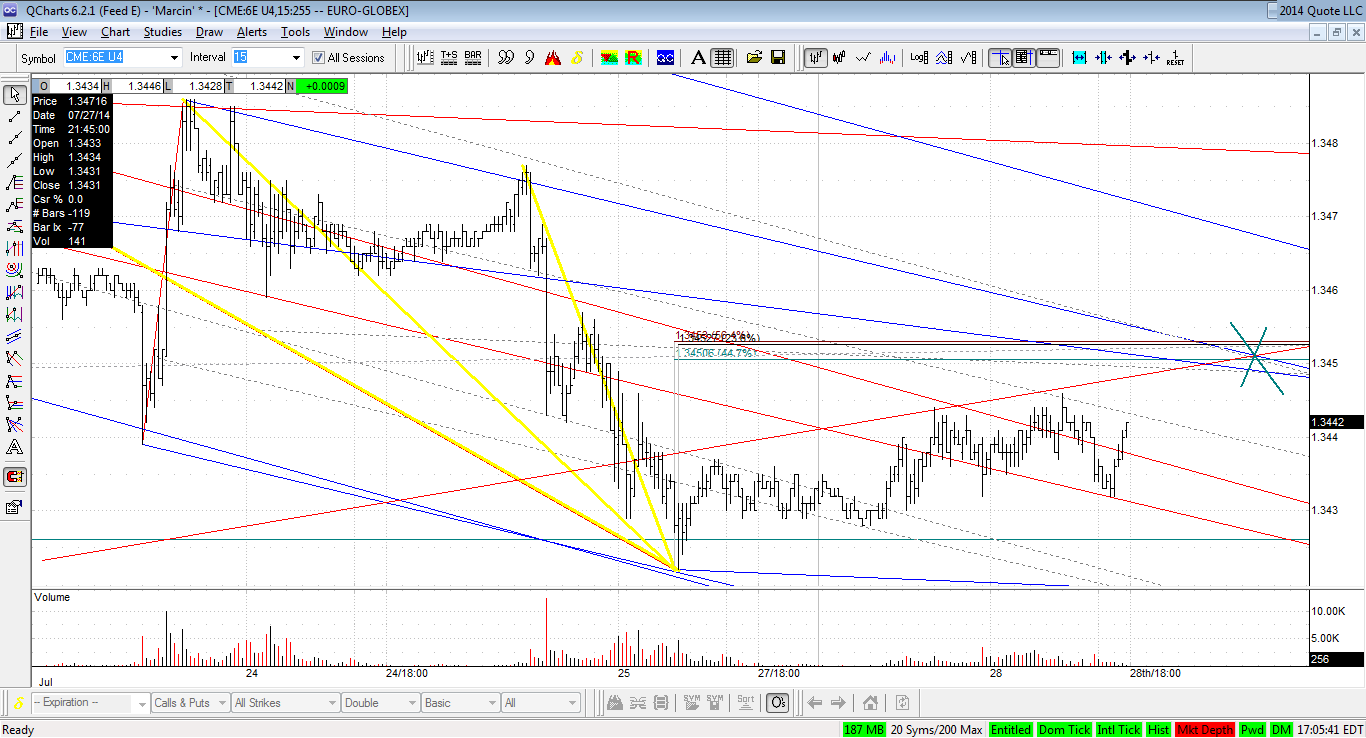Viewport: 1366px width, 738px height.
Task: Pick the text annotation 'A' in the left toolbar
Action: point(14,447)
